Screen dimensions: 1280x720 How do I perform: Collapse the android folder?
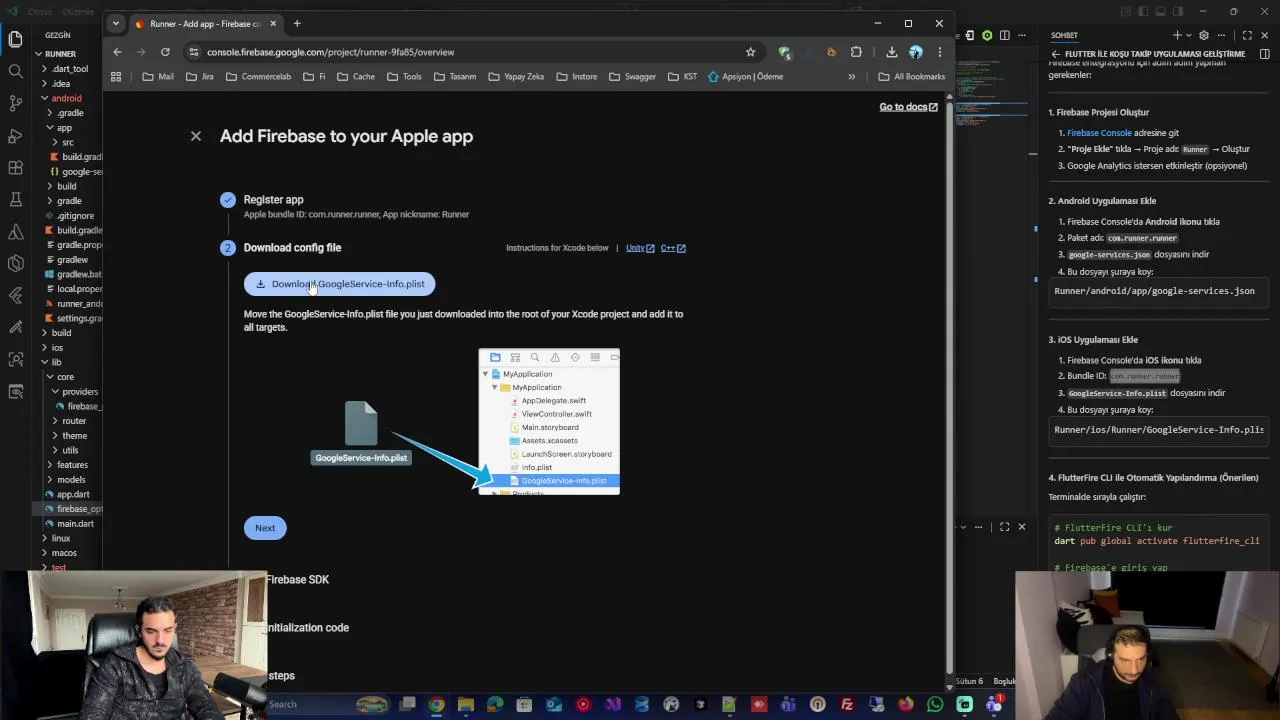tap(62, 98)
